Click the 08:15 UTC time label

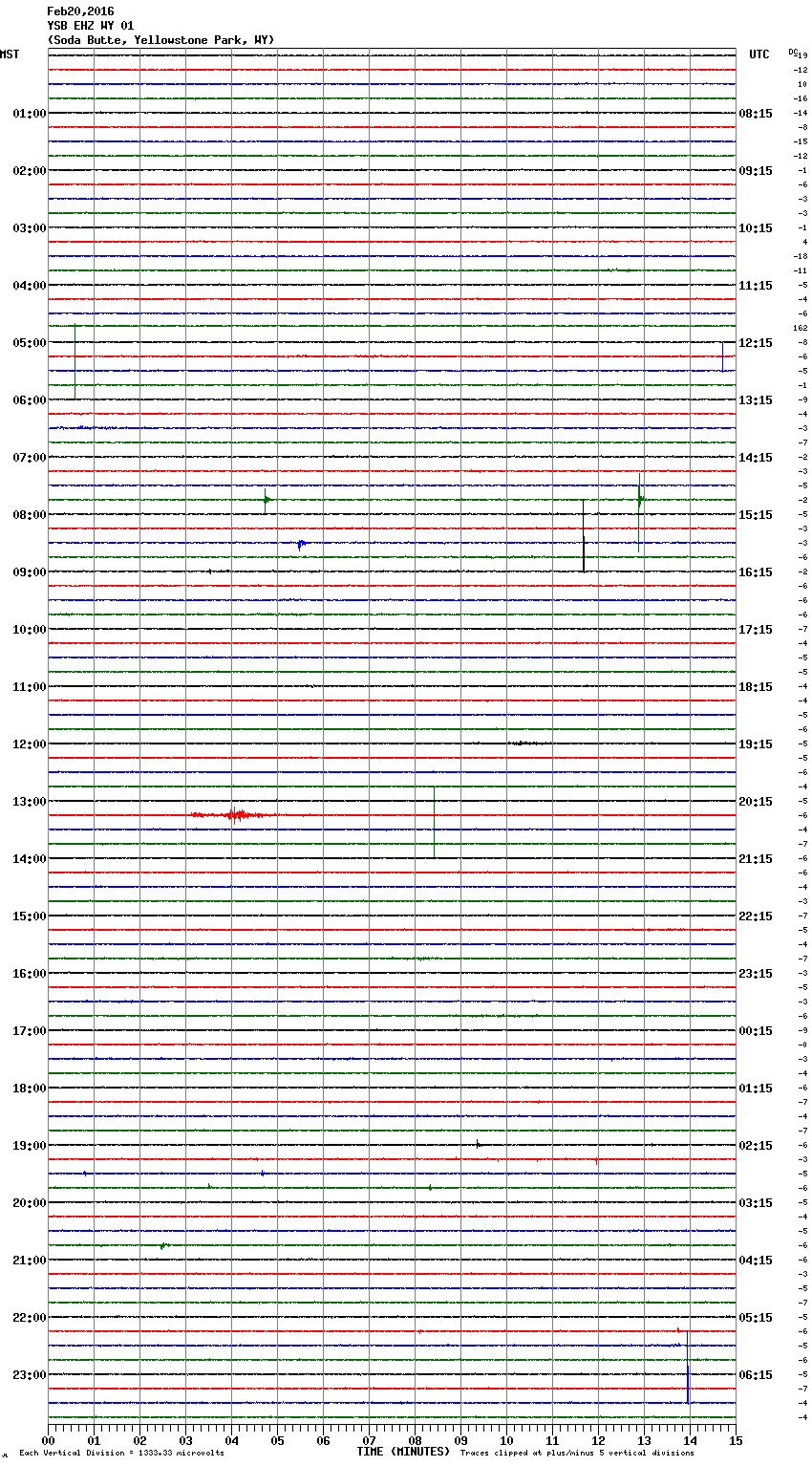(756, 114)
